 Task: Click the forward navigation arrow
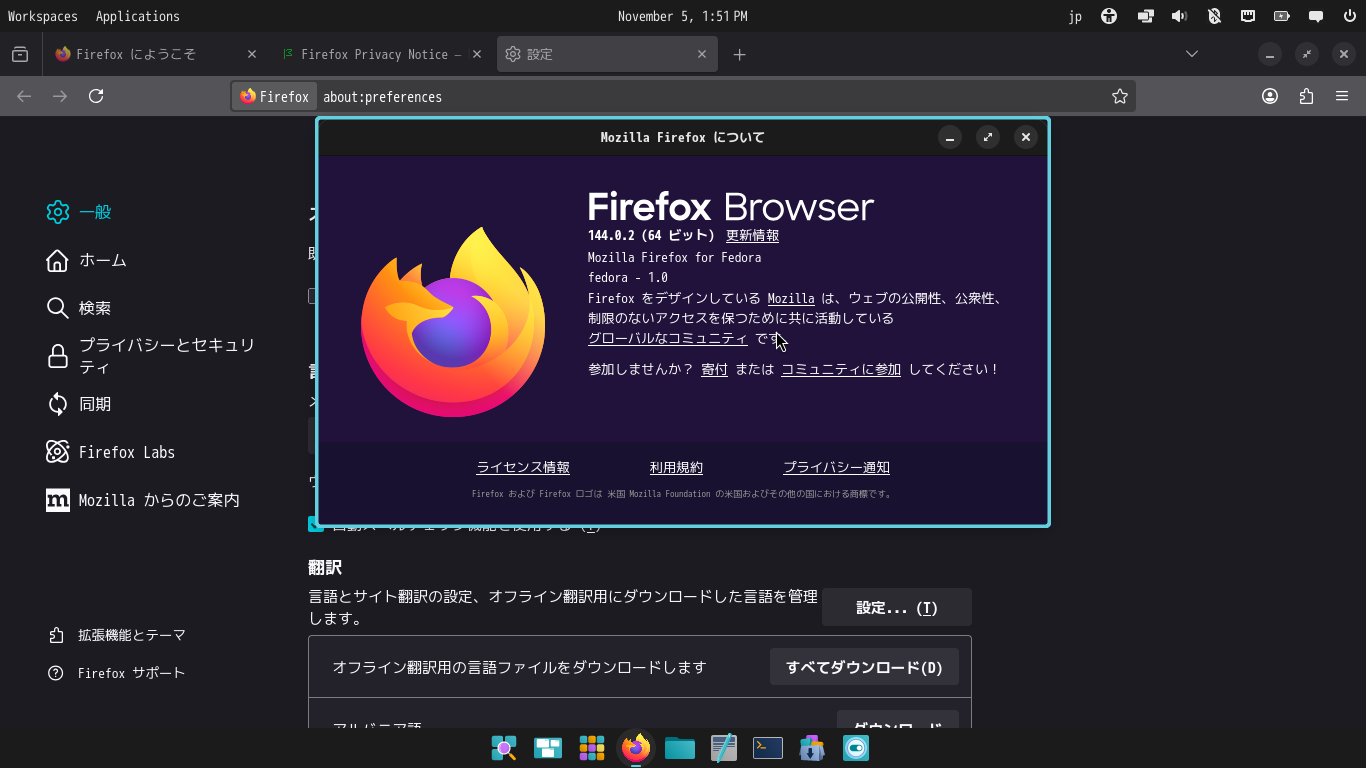(60, 96)
